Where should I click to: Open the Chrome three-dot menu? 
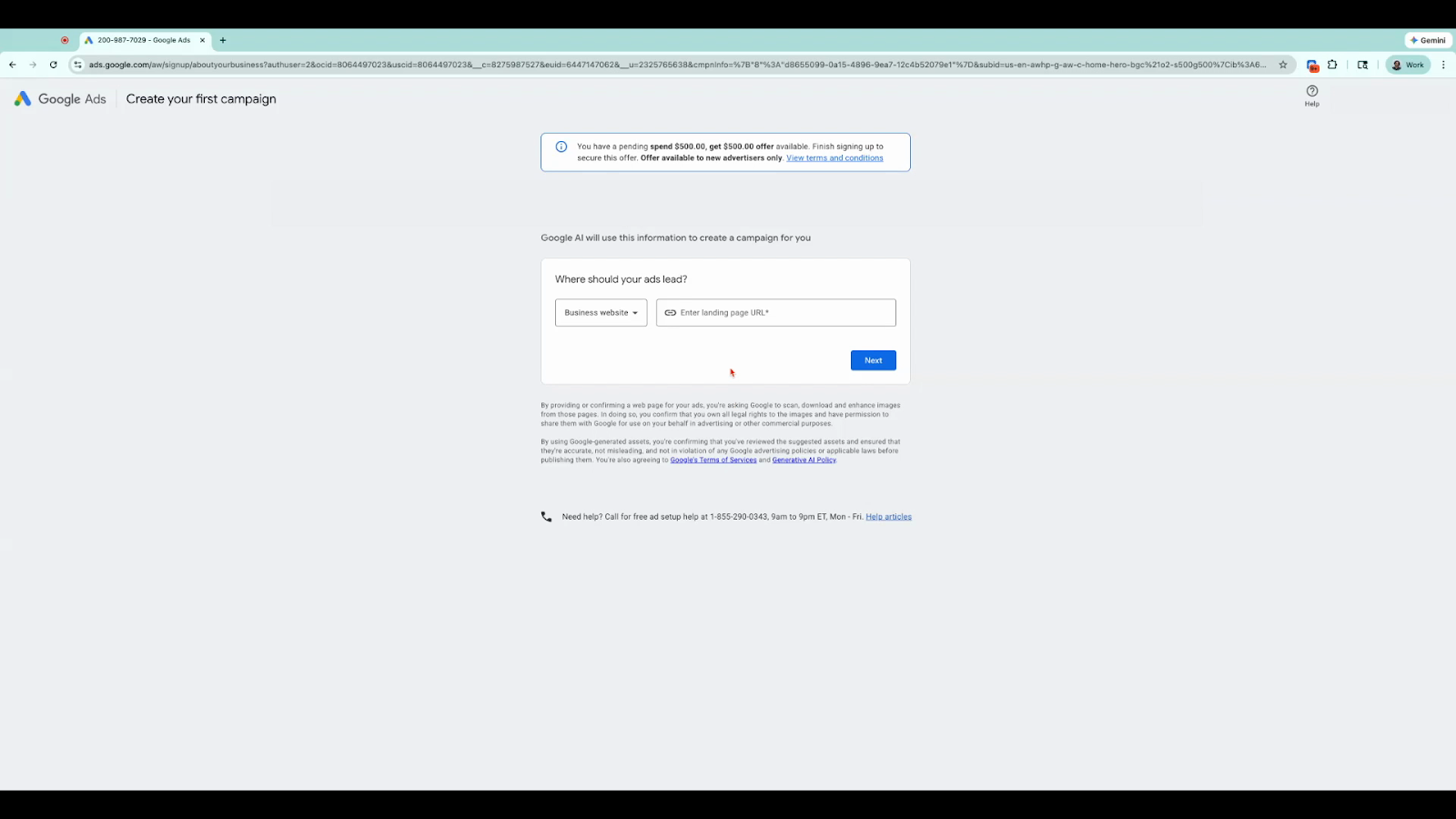pos(1443,65)
